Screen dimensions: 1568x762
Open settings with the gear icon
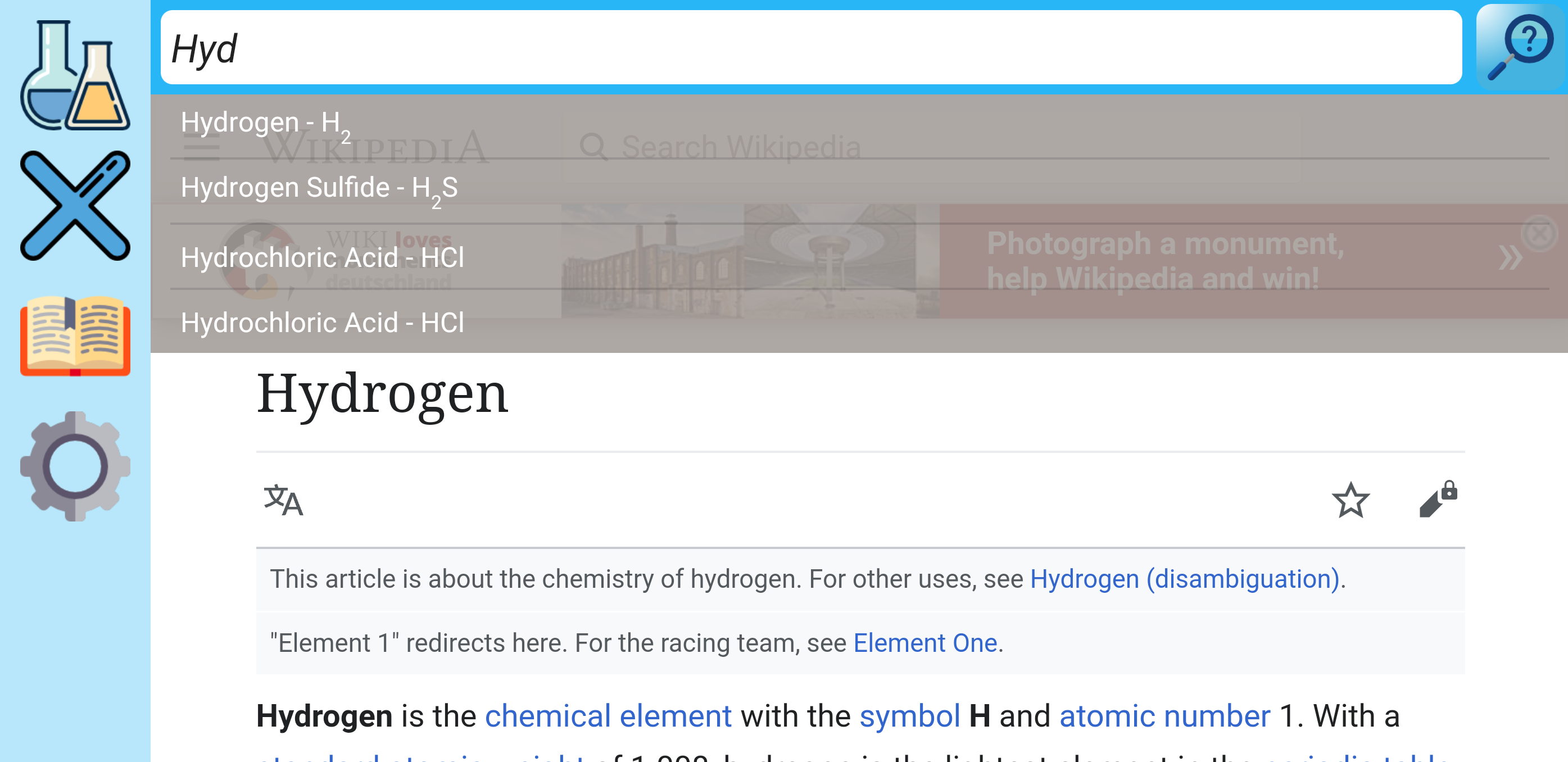pos(75,466)
